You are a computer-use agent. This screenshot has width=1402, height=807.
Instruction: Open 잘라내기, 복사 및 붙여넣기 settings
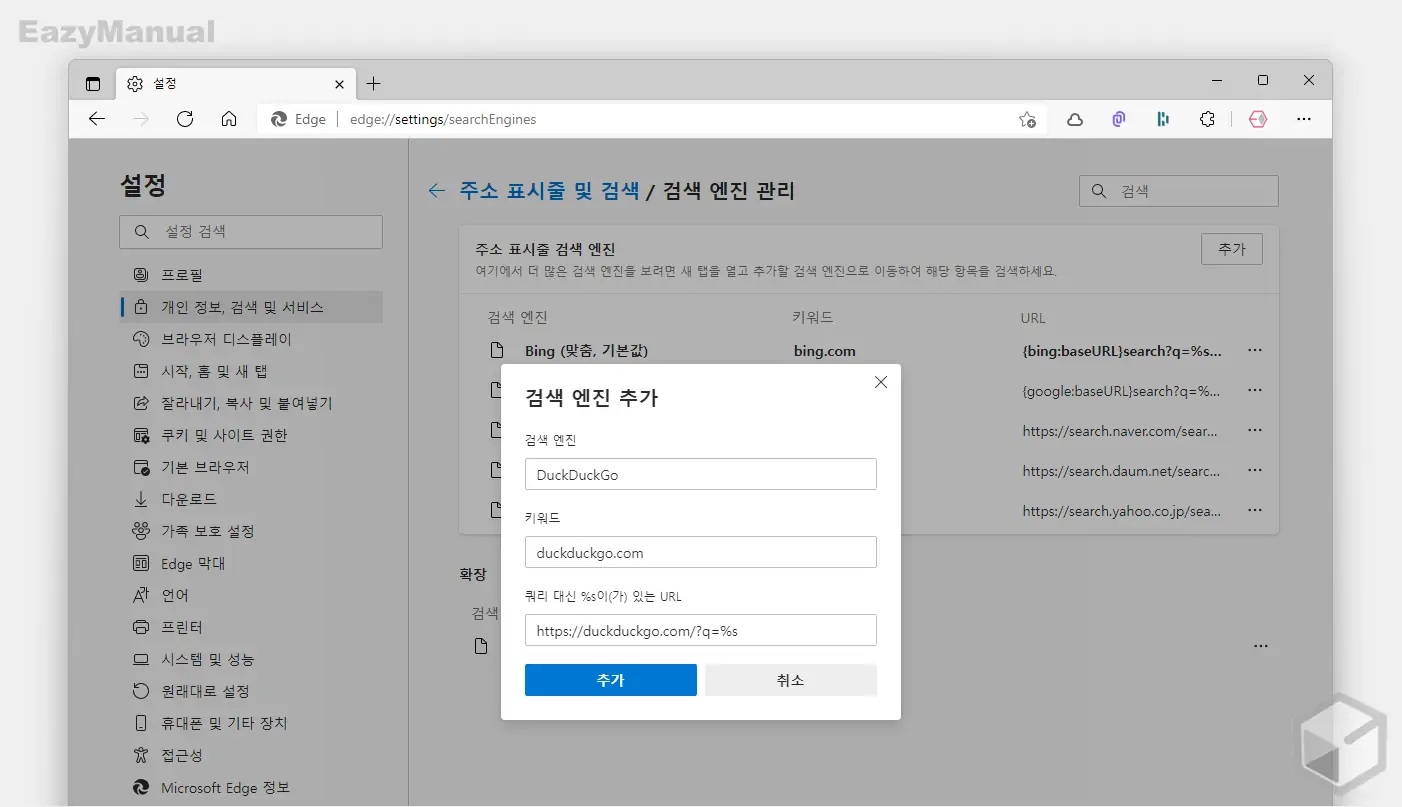251,403
